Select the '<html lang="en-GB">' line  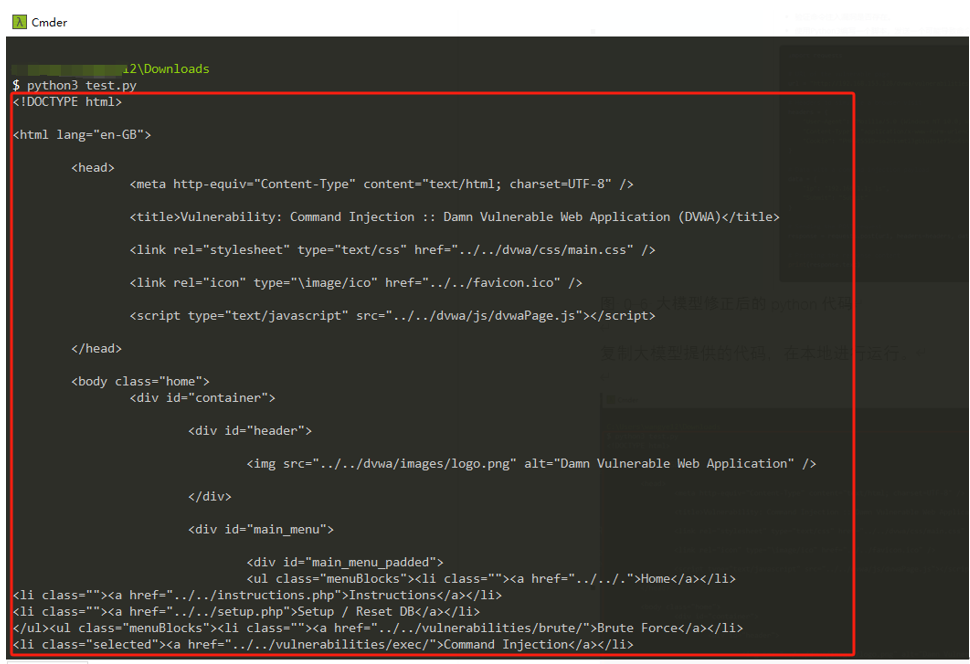82,134
